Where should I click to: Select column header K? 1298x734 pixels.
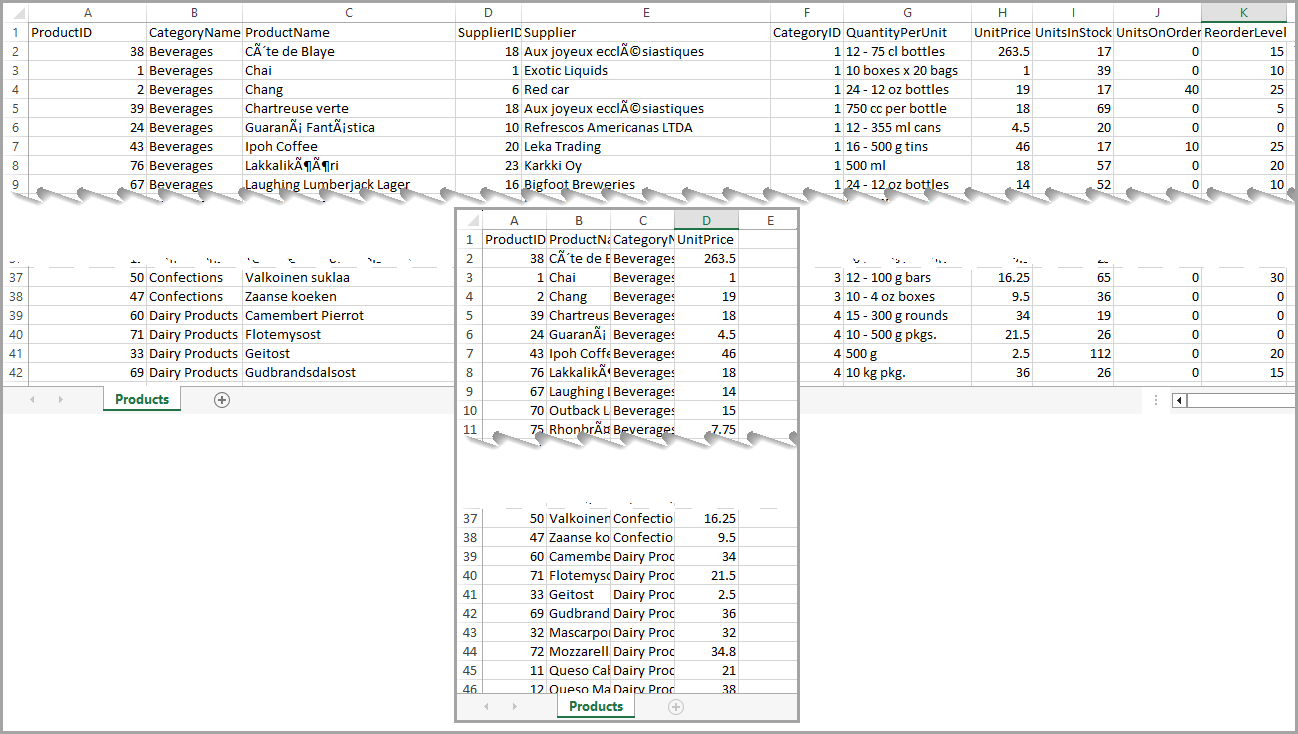pos(1243,13)
